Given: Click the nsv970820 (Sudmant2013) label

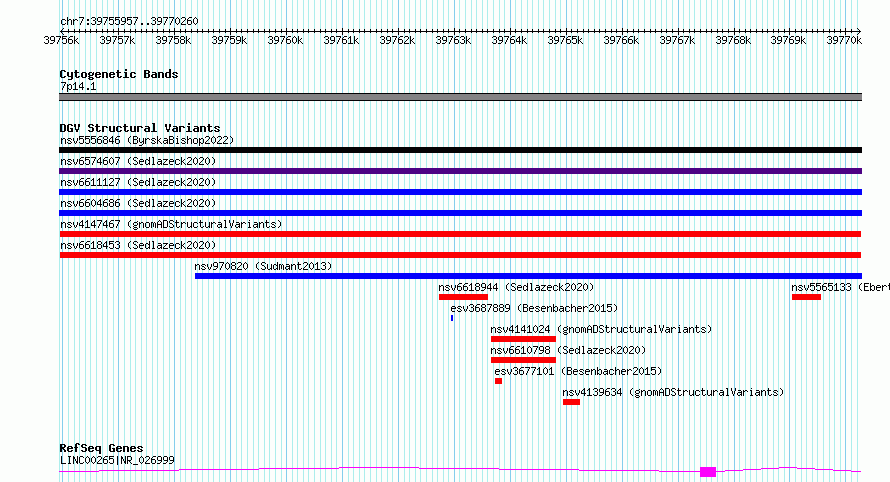Looking at the screenshot, I should pos(263,266).
